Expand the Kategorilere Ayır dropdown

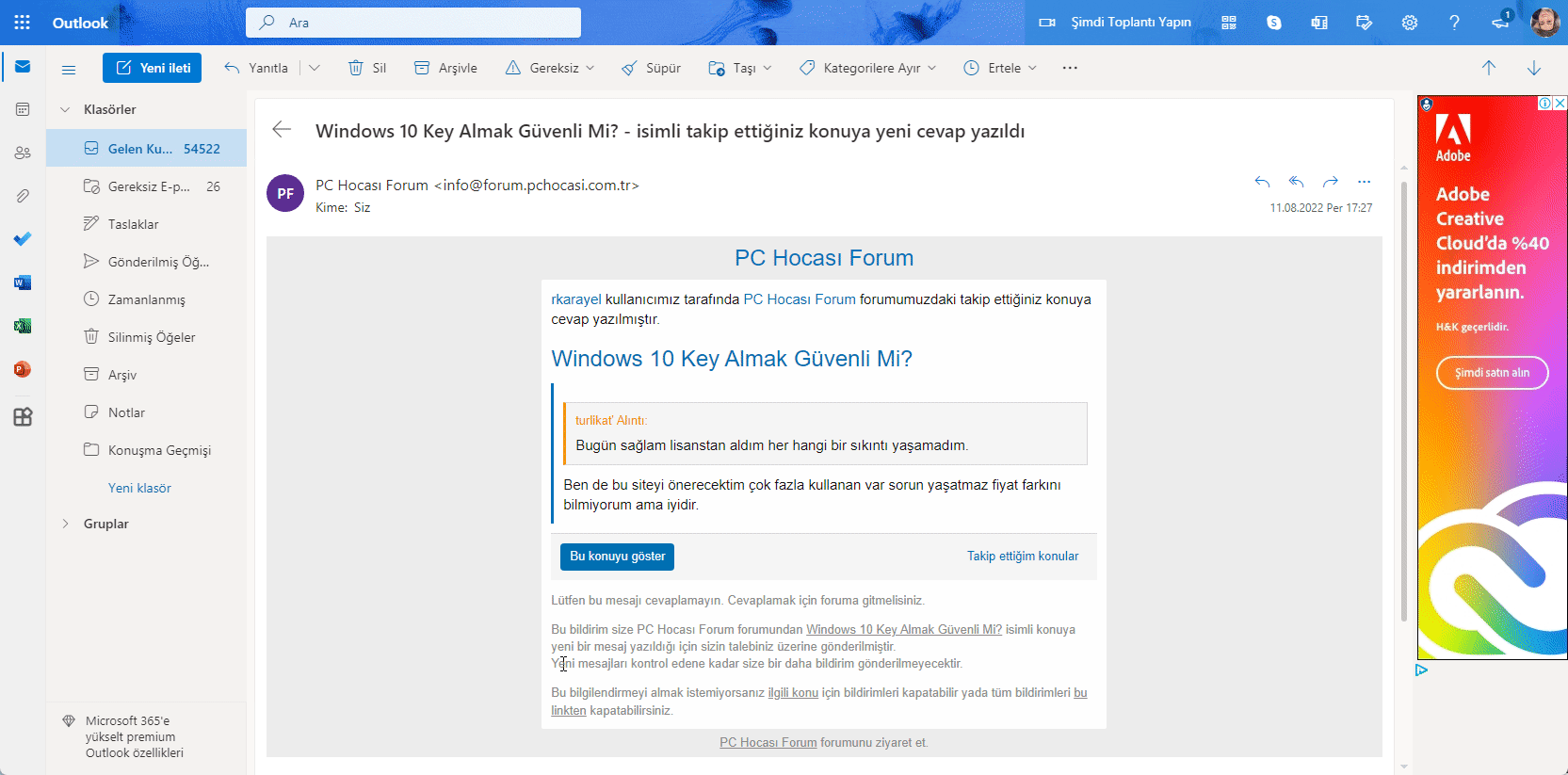[x=931, y=68]
